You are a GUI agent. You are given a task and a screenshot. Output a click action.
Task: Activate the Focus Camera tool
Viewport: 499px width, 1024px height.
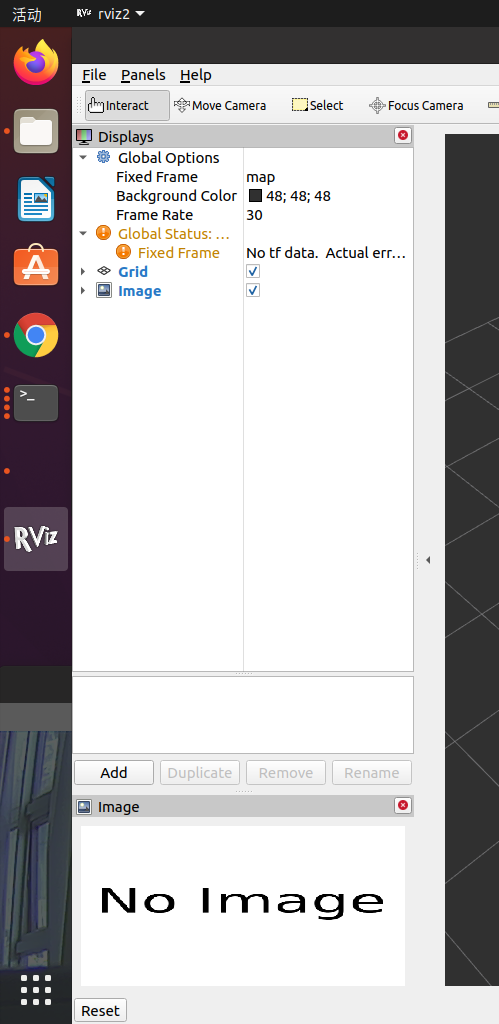coord(416,105)
